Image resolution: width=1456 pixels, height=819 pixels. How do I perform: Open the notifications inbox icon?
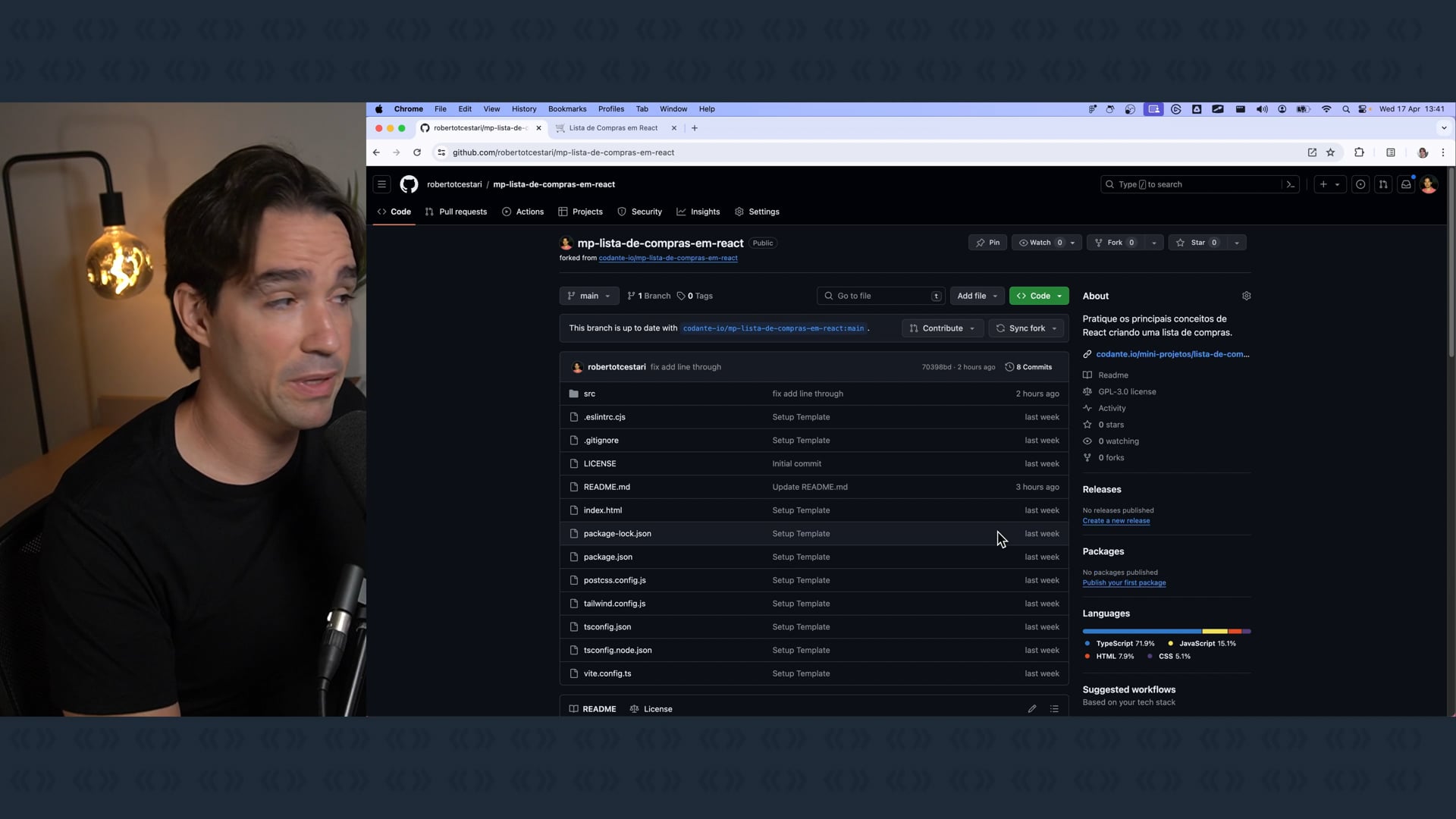[x=1406, y=184]
